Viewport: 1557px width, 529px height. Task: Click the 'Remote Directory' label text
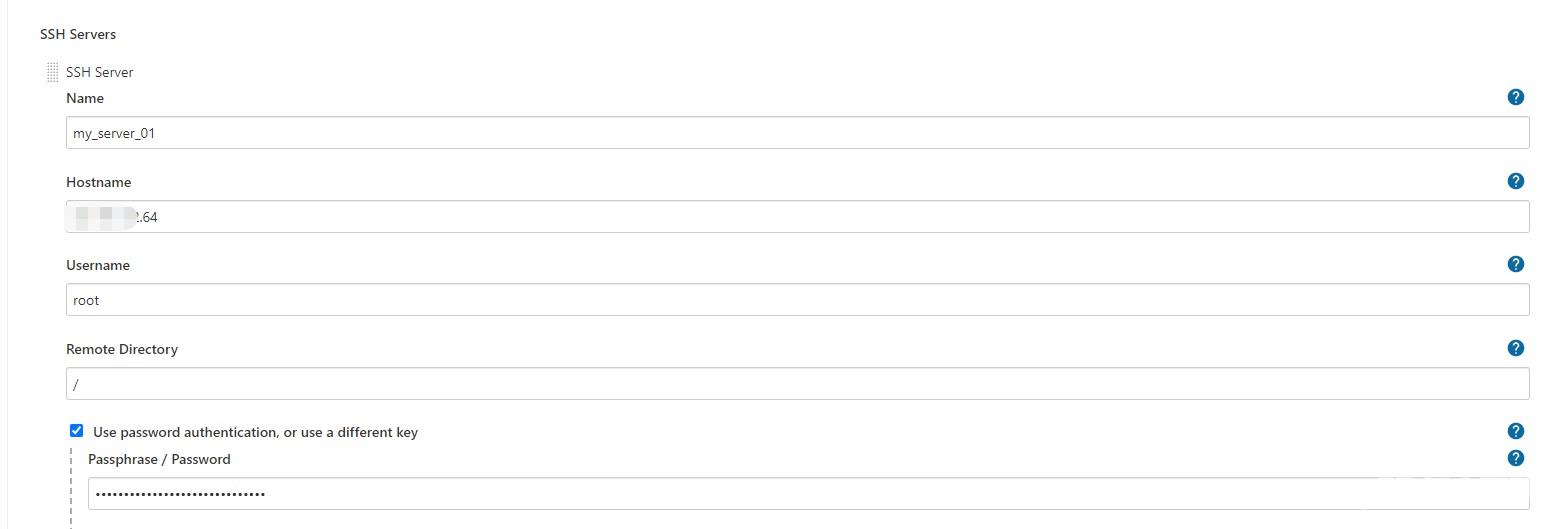(121, 349)
